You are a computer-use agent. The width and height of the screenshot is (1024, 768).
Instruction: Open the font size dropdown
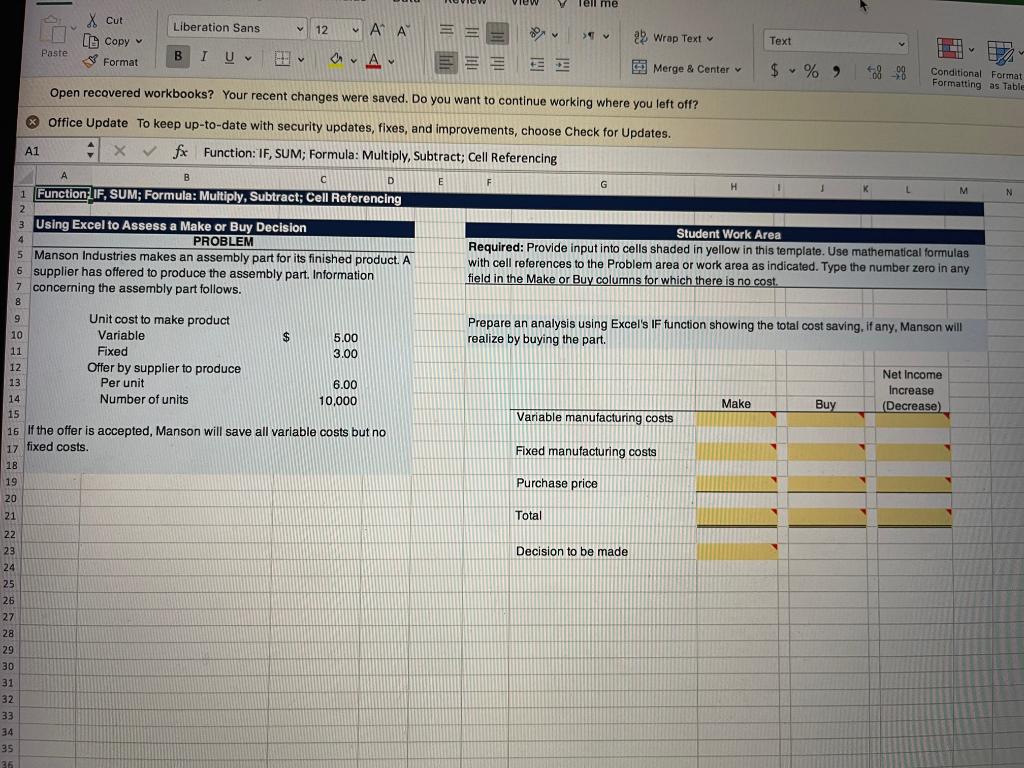point(336,29)
